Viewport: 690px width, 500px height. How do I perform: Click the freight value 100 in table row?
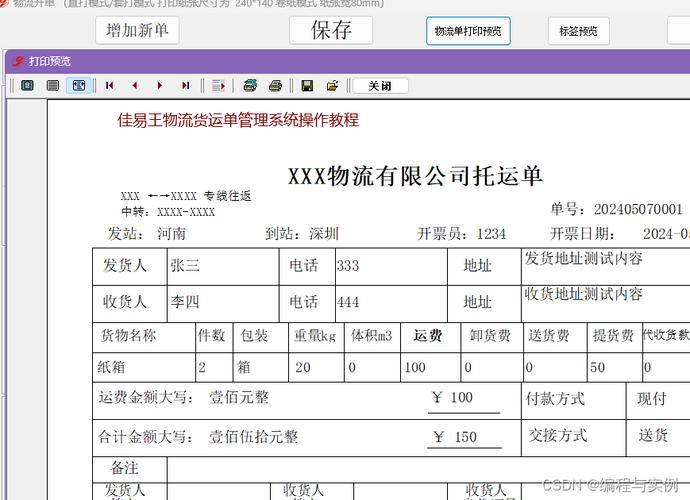coord(415,368)
